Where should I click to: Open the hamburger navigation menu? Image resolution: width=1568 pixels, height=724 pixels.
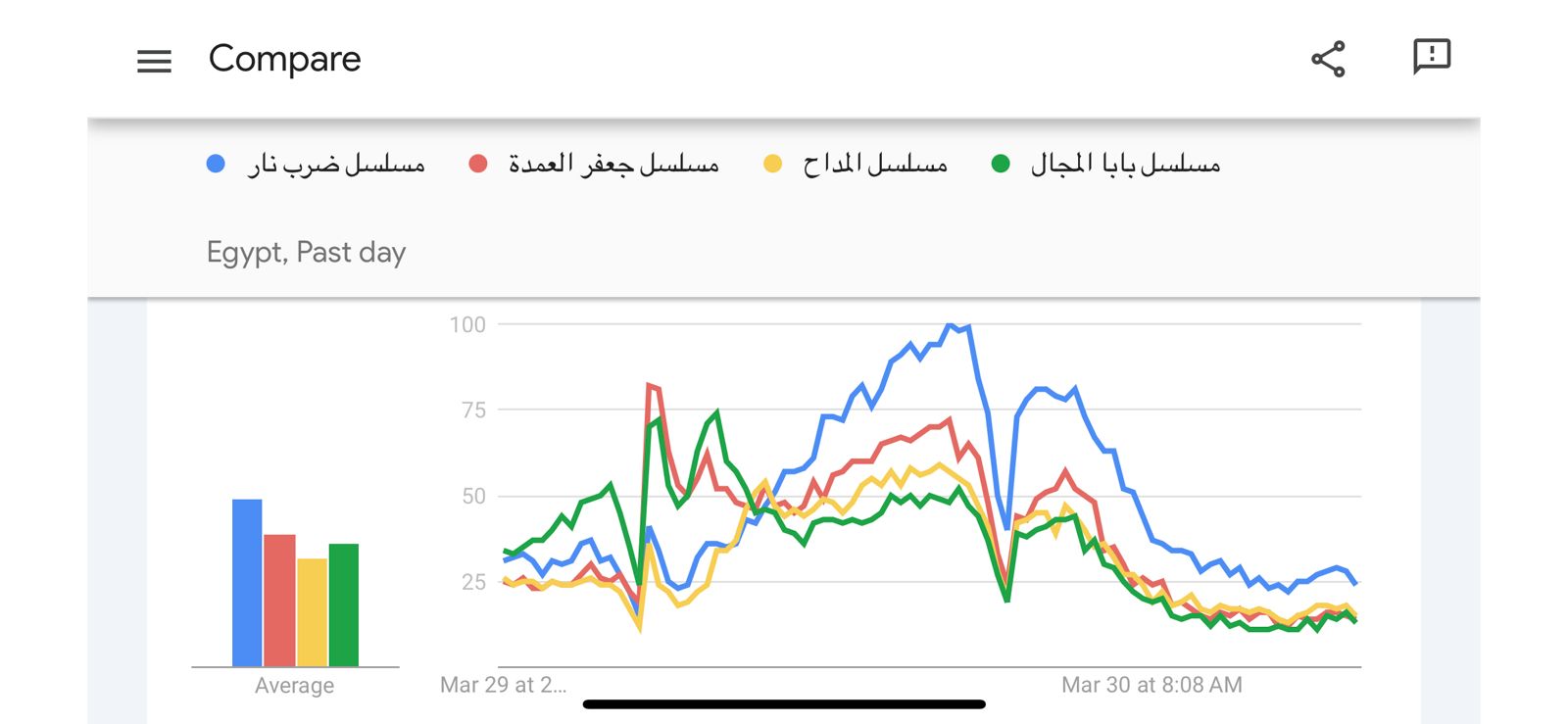[154, 61]
